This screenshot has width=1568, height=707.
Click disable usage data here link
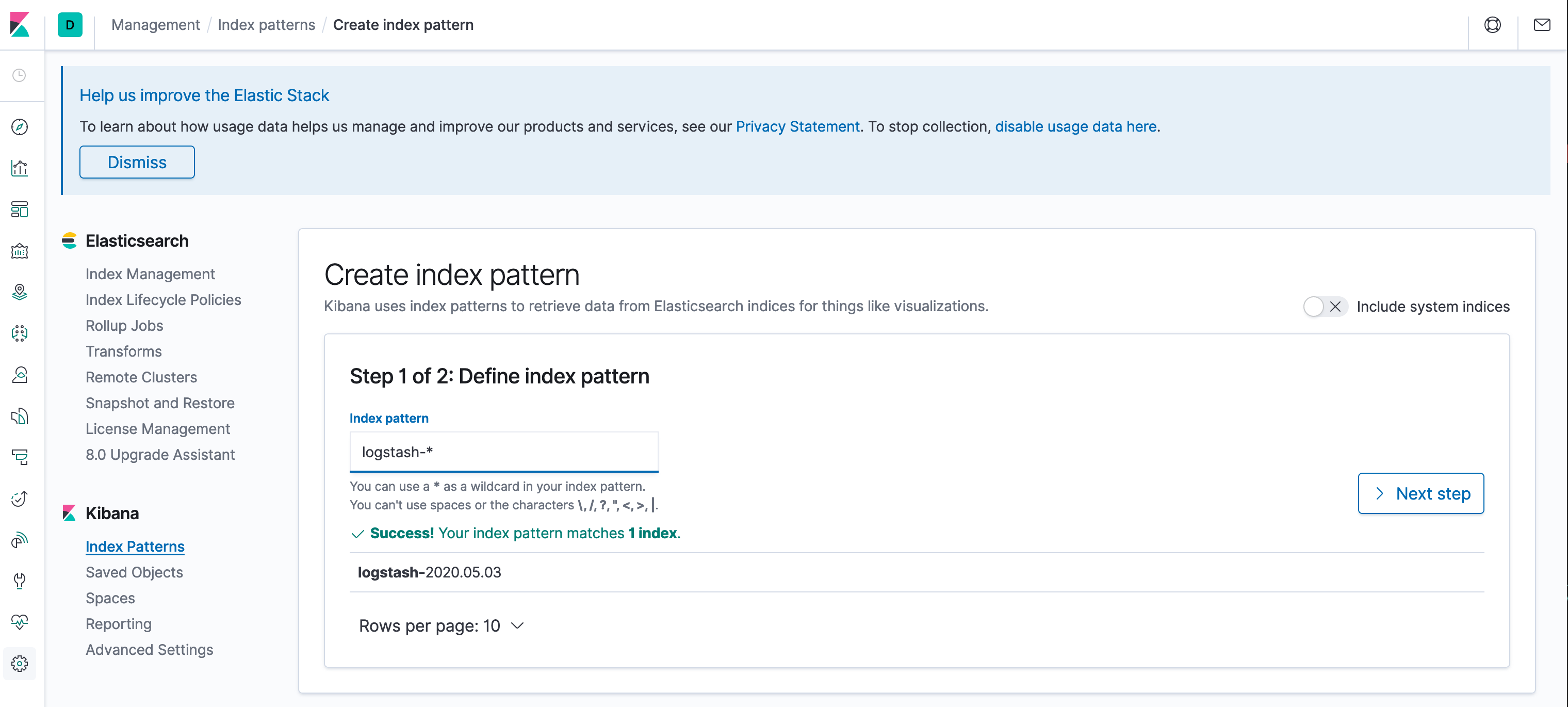click(x=1075, y=126)
